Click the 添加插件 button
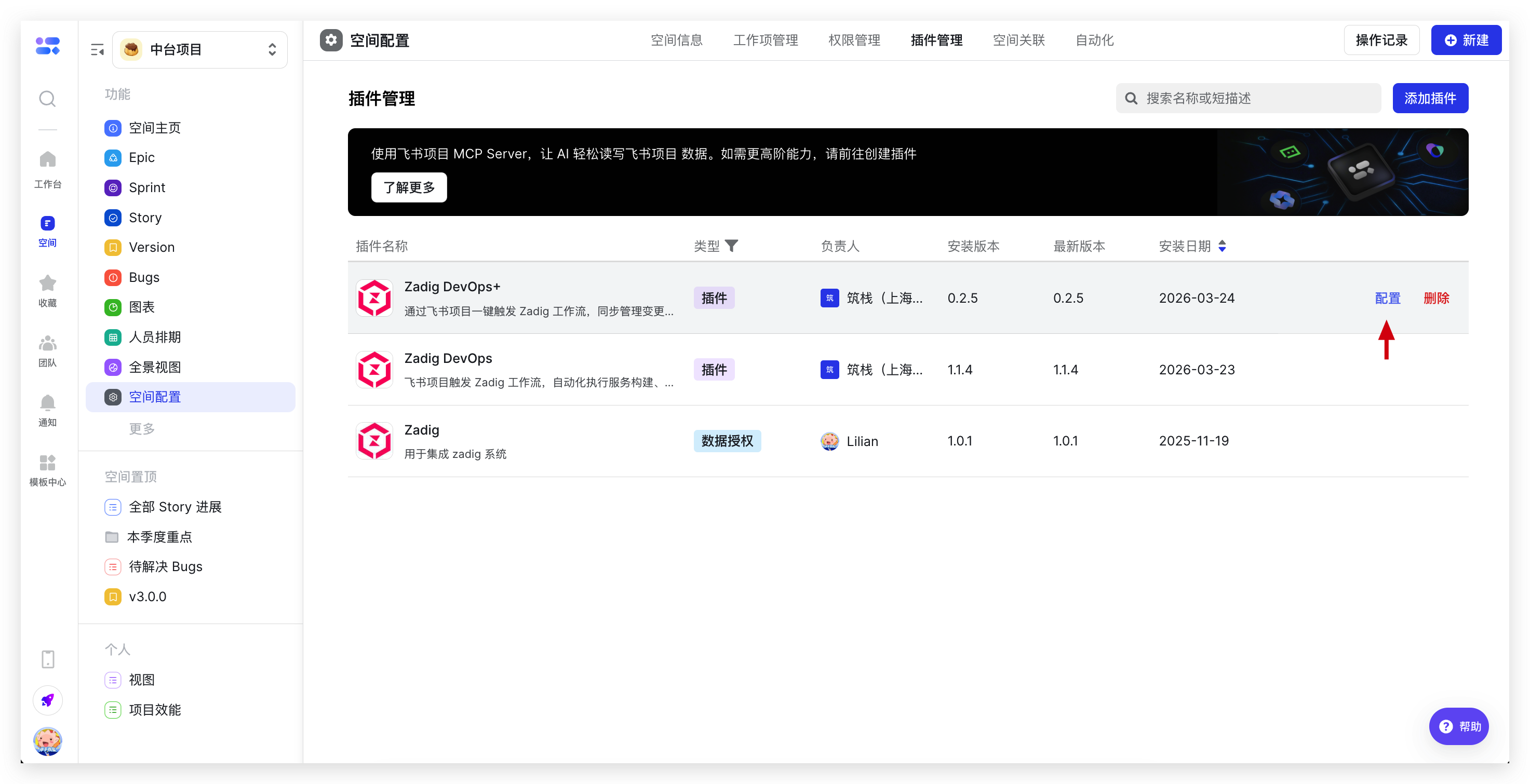This screenshot has width=1530, height=784. pyautogui.click(x=1430, y=98)
